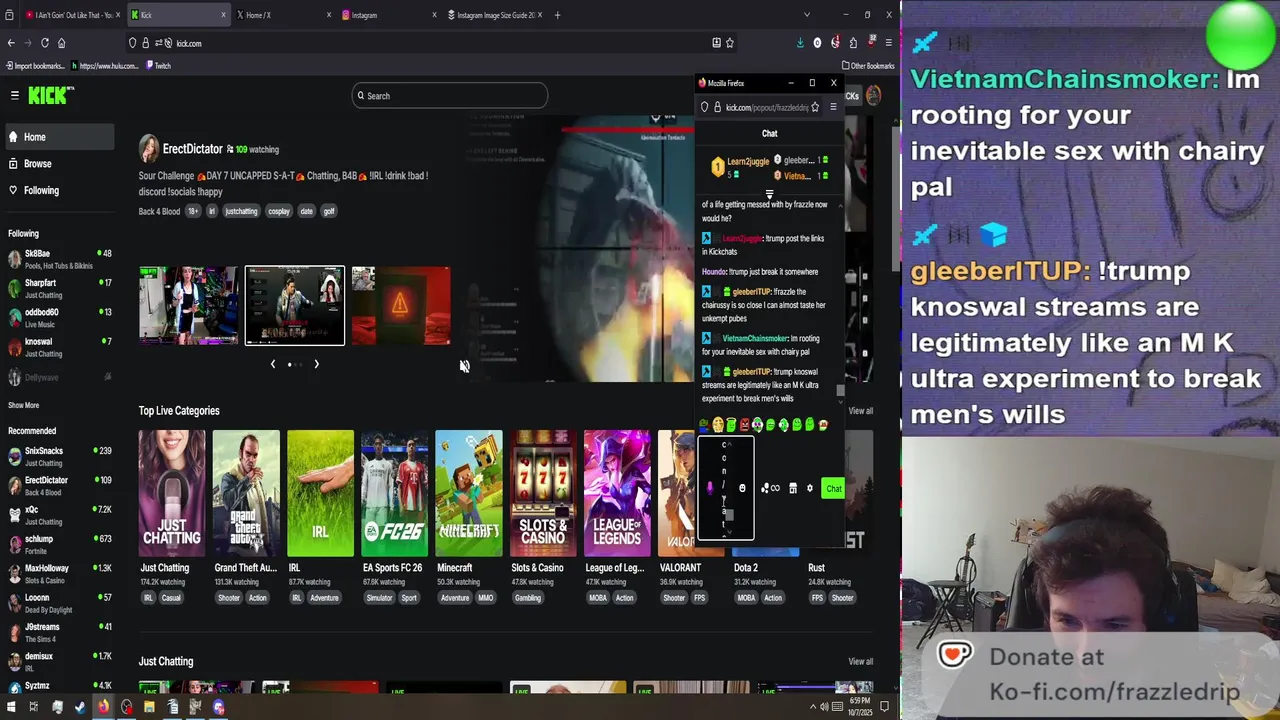Click the green KICK logo
Image resolution: width=1280 pixels, height=720 pixels.
(x=50, y=95)
